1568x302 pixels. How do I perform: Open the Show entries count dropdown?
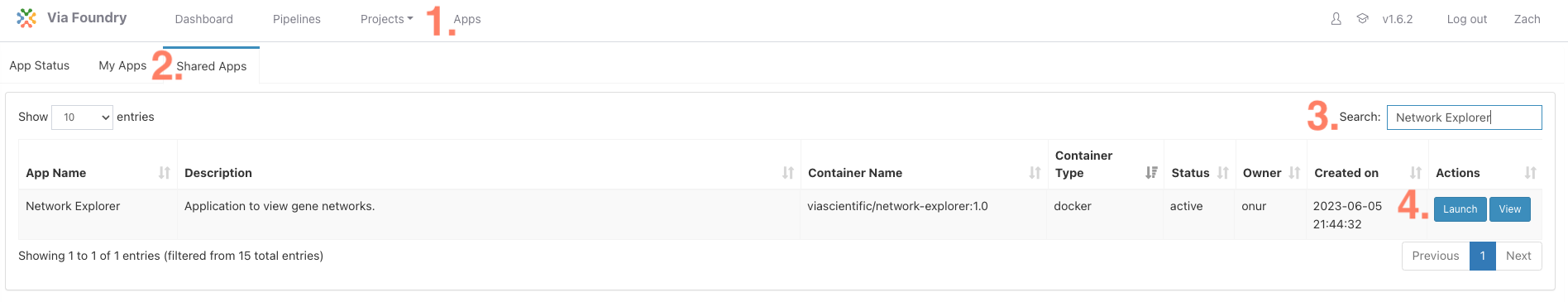coord(83,117)
